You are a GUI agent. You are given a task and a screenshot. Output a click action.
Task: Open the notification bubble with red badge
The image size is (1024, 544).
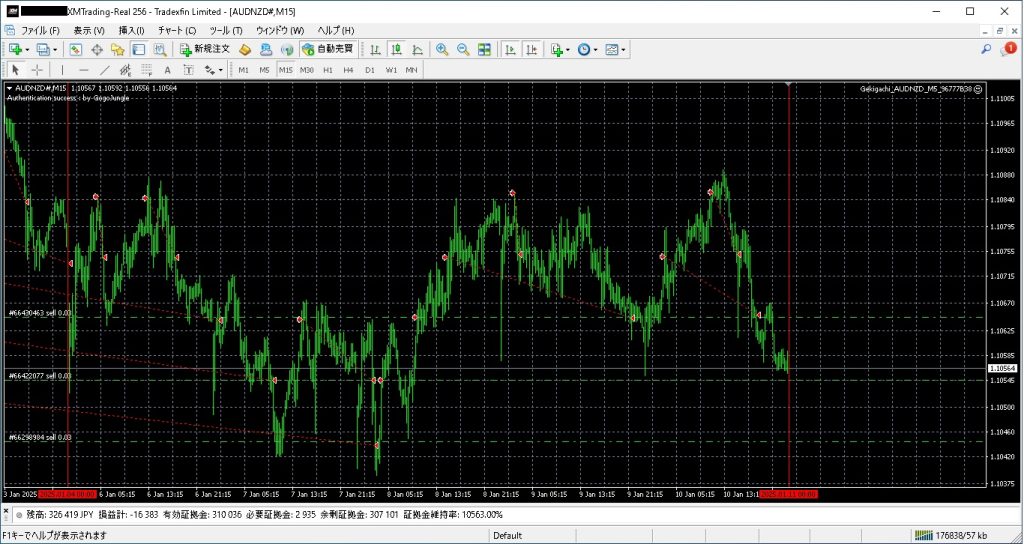1007,49
